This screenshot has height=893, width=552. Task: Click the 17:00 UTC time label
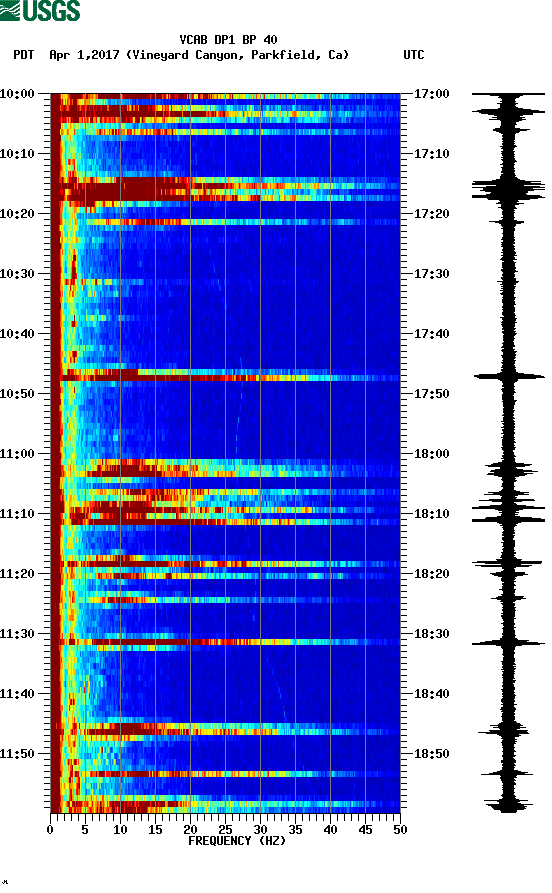(x=431, y=93)
